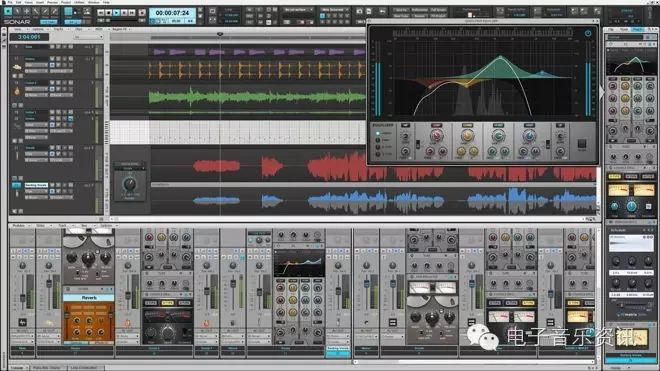Toggle the red low band enable button
The image size is (660, 371).
tap(436, 125)
